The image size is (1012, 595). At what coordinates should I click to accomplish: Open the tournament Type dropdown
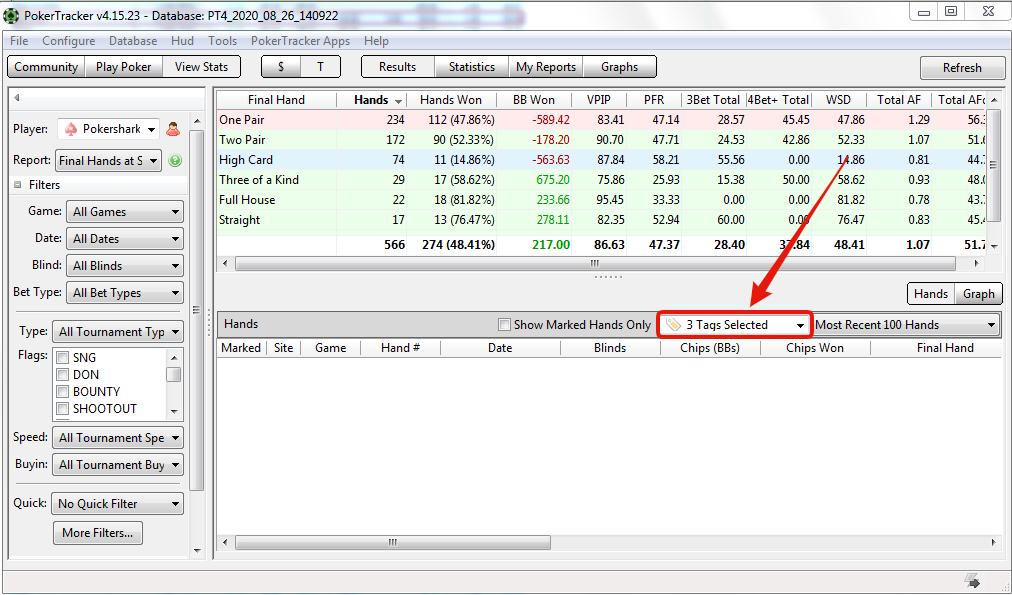coord(117,332)
